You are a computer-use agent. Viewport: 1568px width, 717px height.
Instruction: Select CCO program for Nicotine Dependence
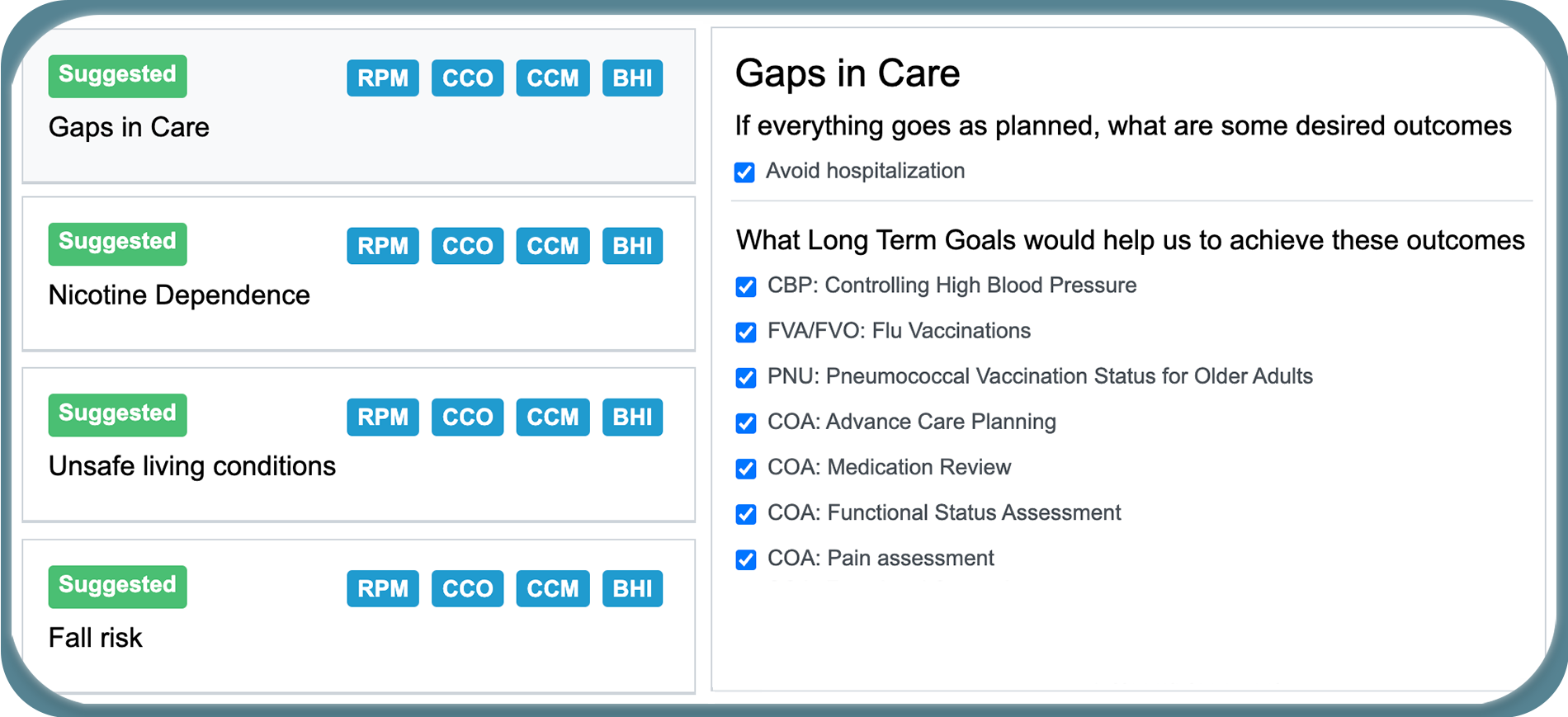tap(467, 245)
